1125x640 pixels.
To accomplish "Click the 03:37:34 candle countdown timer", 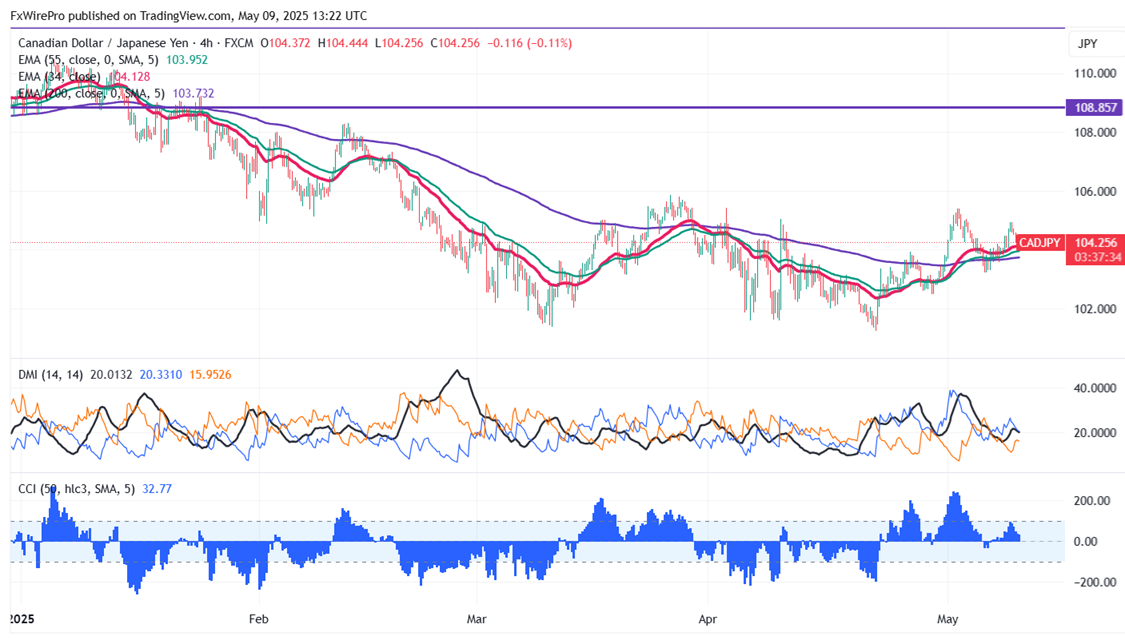I will 1096,257.
